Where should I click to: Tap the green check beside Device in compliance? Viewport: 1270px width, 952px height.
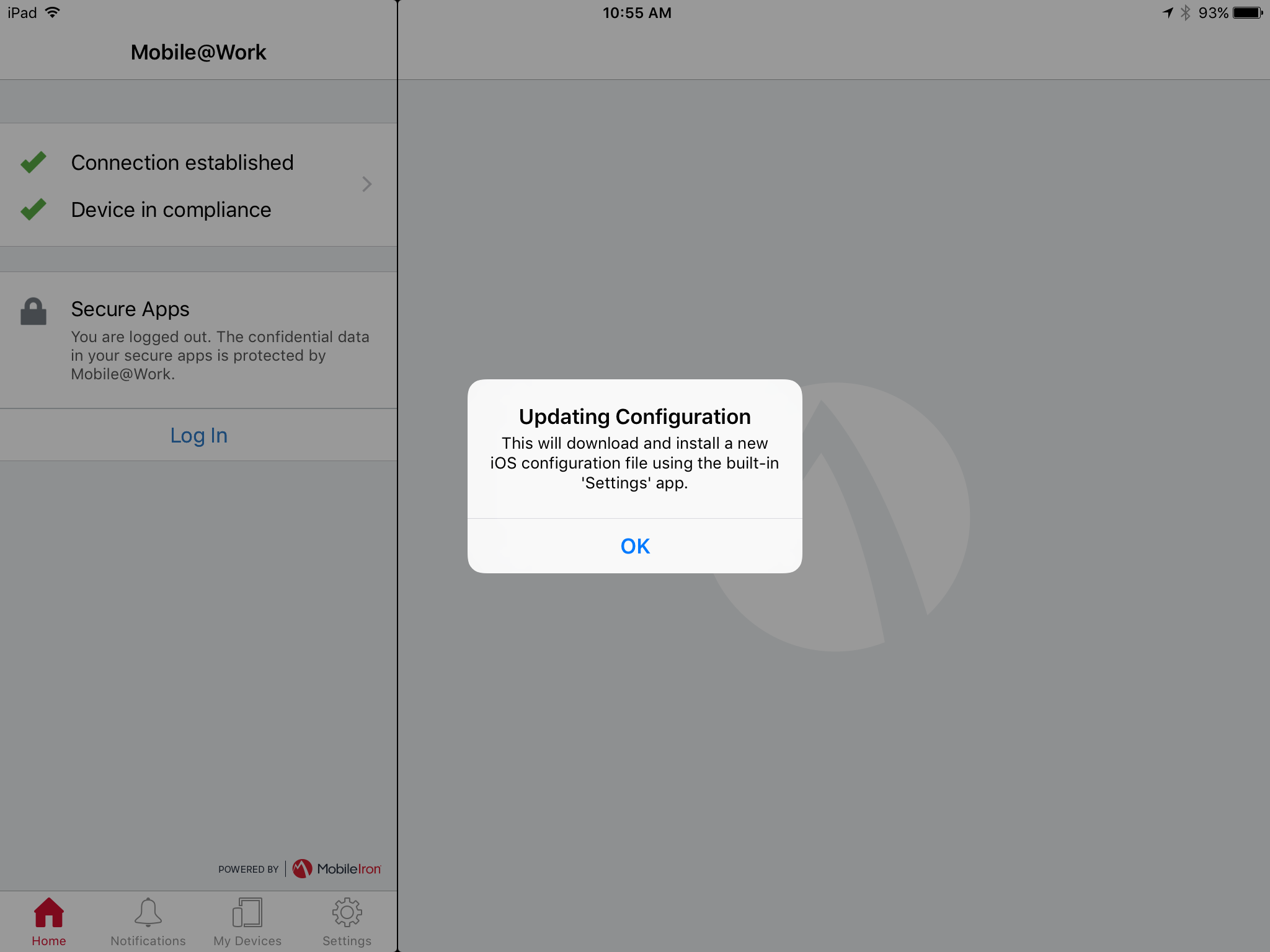[x=33, y=209]
